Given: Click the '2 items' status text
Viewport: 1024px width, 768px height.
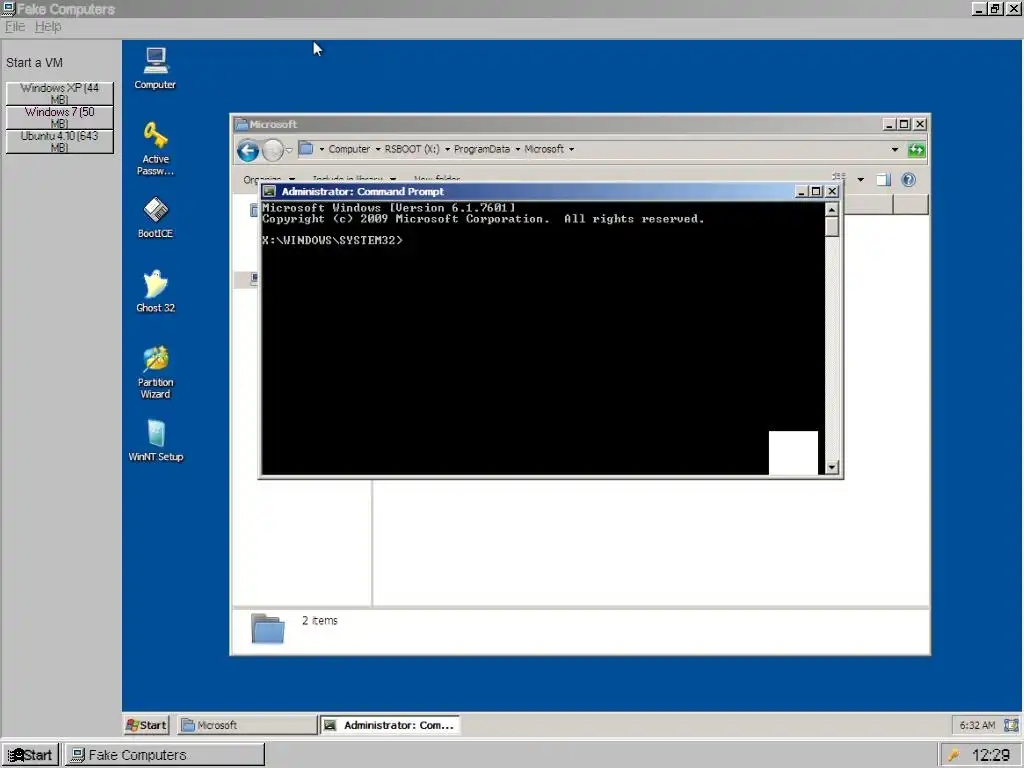Looking at the screenshot, I should pos(319,620).
